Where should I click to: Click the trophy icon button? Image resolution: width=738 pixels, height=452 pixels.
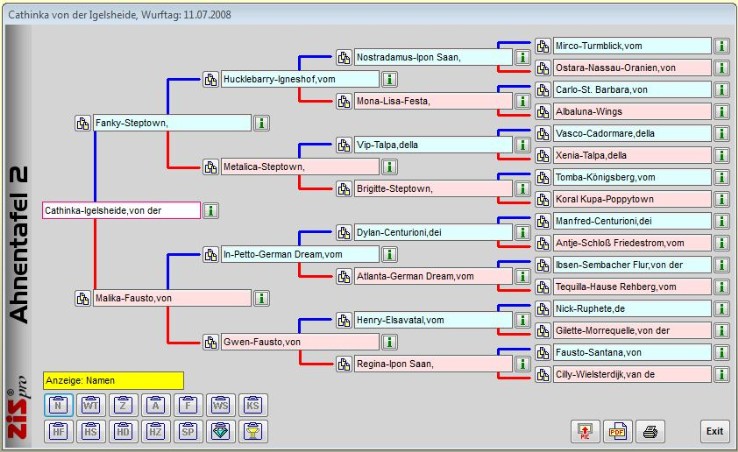click(x=252, y=431)
